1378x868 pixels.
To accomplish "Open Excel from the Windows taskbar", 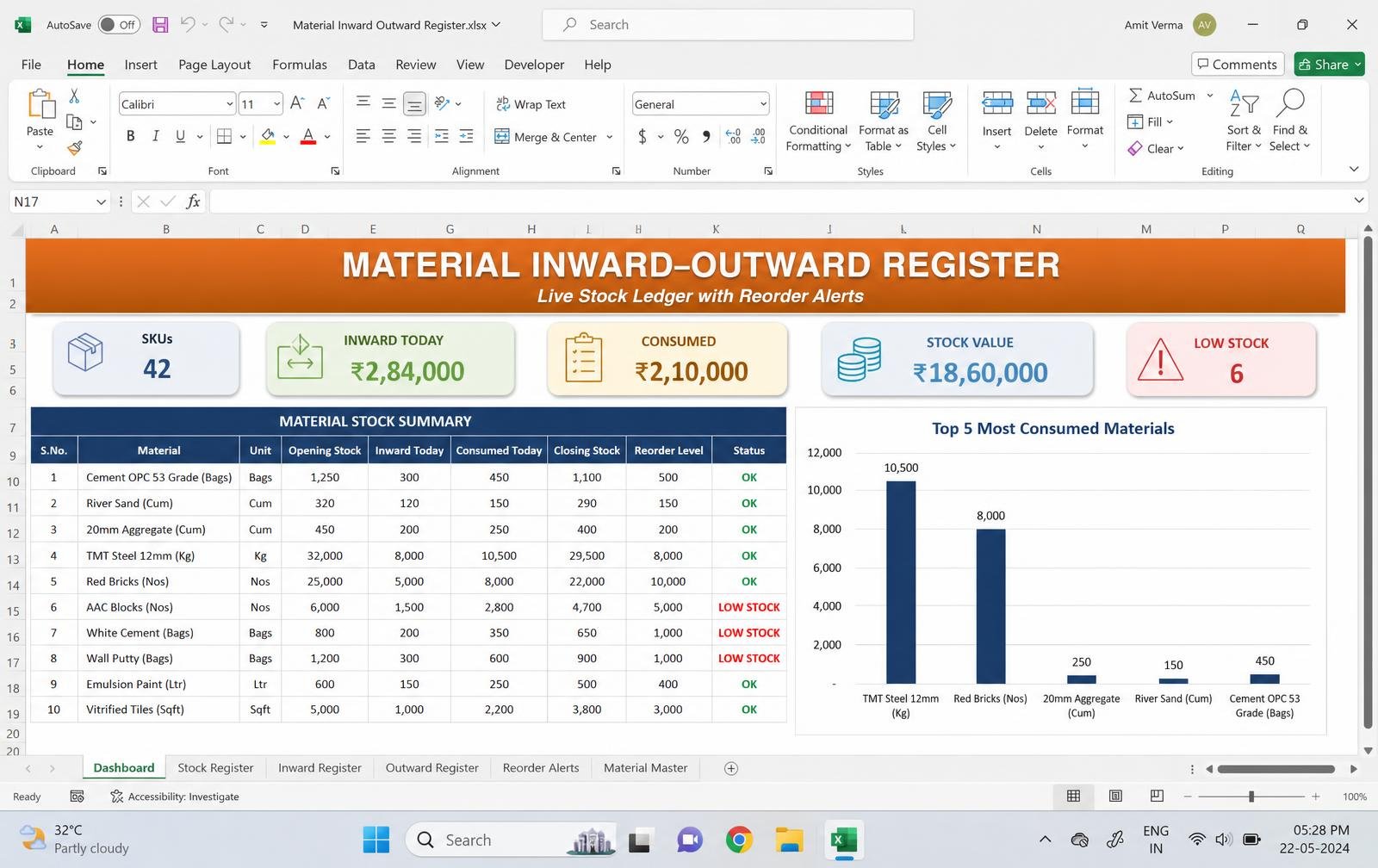I will point(844,840).
